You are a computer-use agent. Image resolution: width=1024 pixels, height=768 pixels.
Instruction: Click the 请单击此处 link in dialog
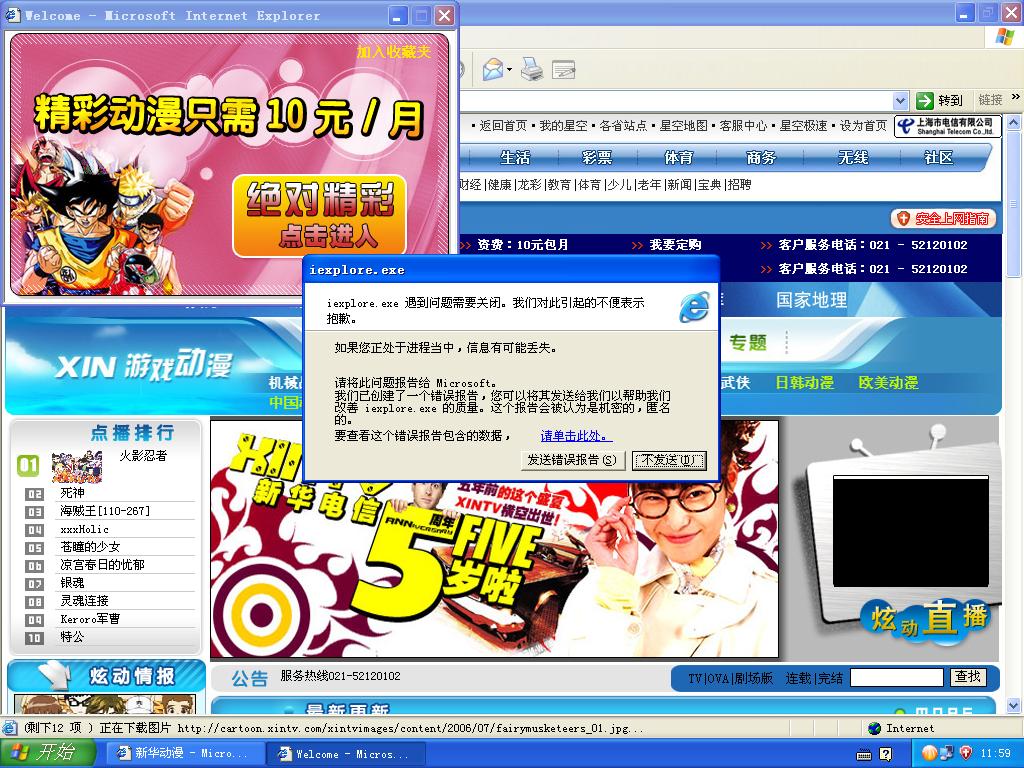(x=576, y=436)
